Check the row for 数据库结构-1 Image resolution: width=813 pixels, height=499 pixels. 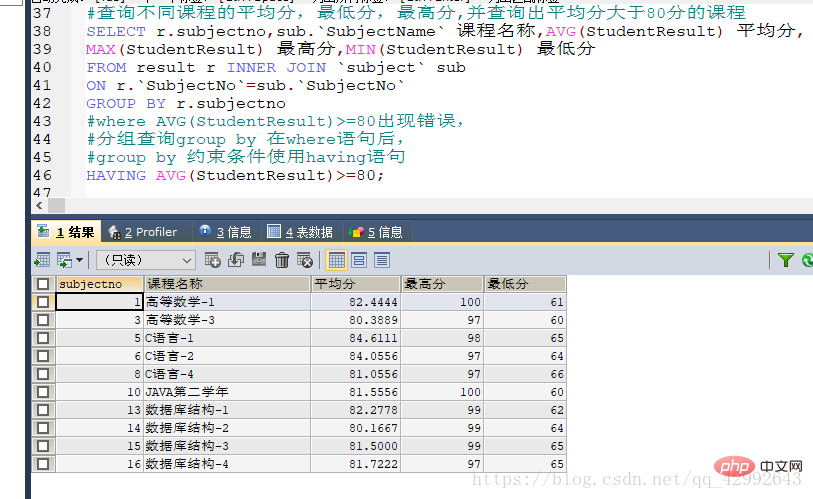click(x=43, y=410)
